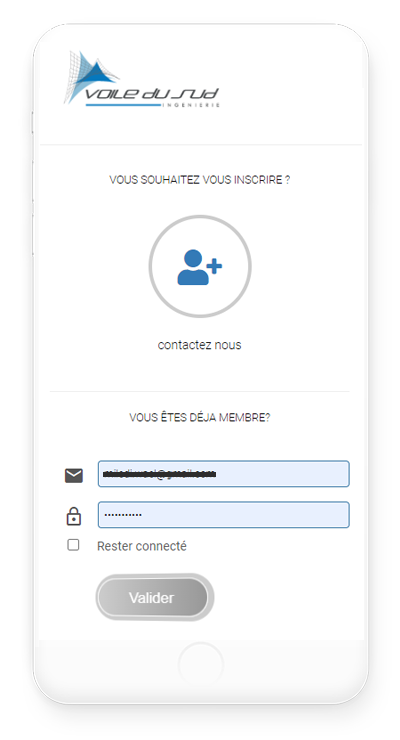Image resolution: width=400 pixels, height=740 pixels.
Task: Enable the Rester connecté checkbox
Action: tap(73, 545)
